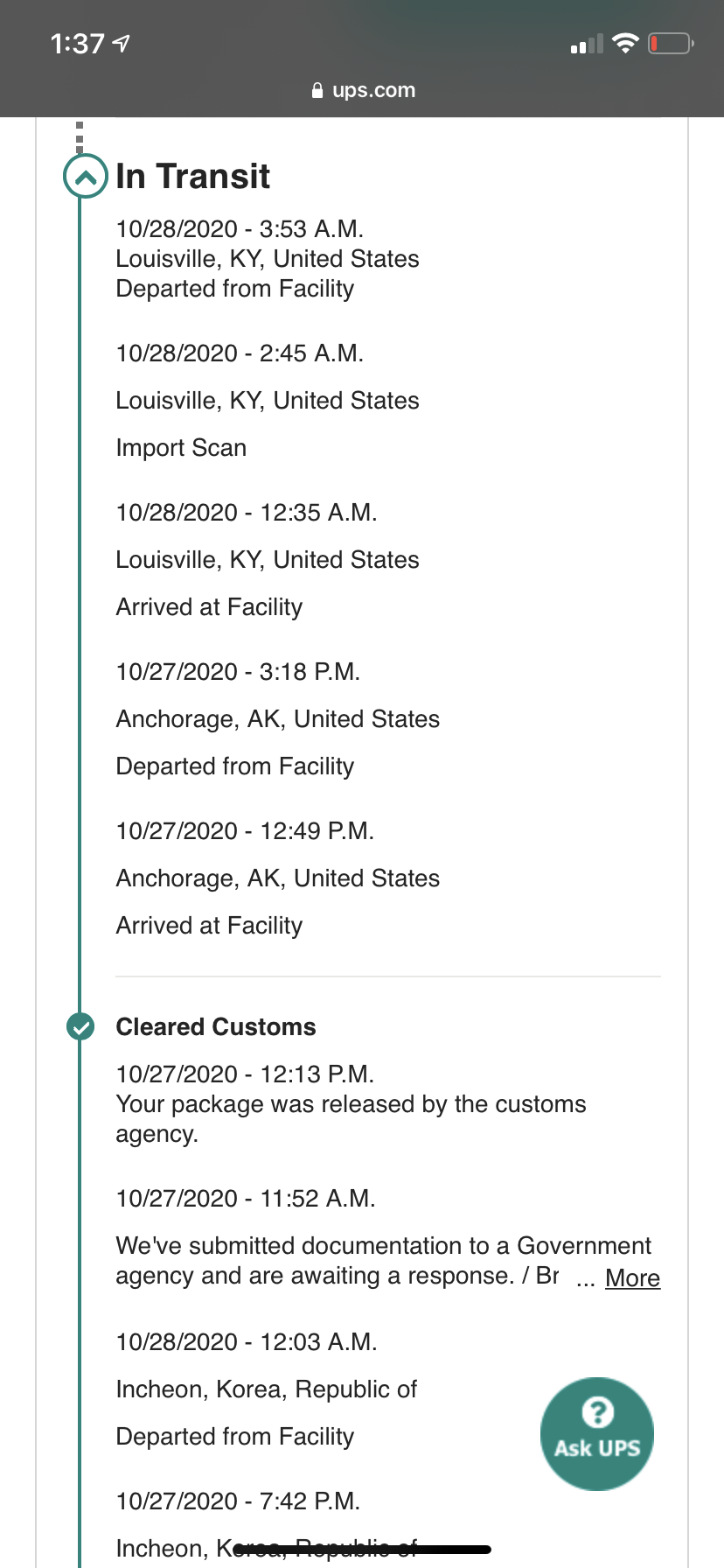Tap the location arrow icon by the time

122,43
